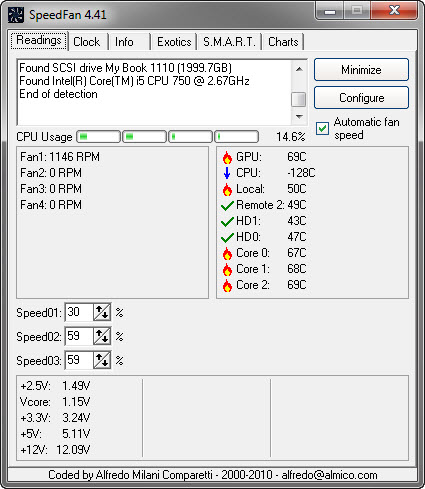Click the Fan2: 0 RPM reading
The width and height of the screenshot is (425, 489).
[x=51, y=173]
